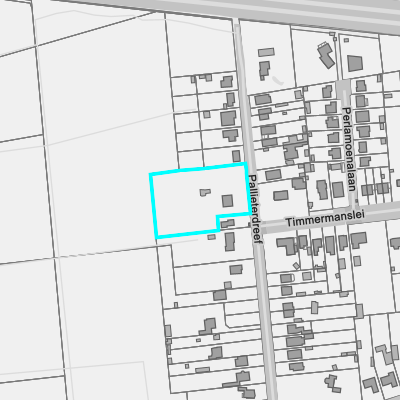The height and width of the screenshot is (400, 400).
Task: Select the diamond-shaped small building south of Timmermanslei
Action: pyautogui.click(x=296, y=266)
